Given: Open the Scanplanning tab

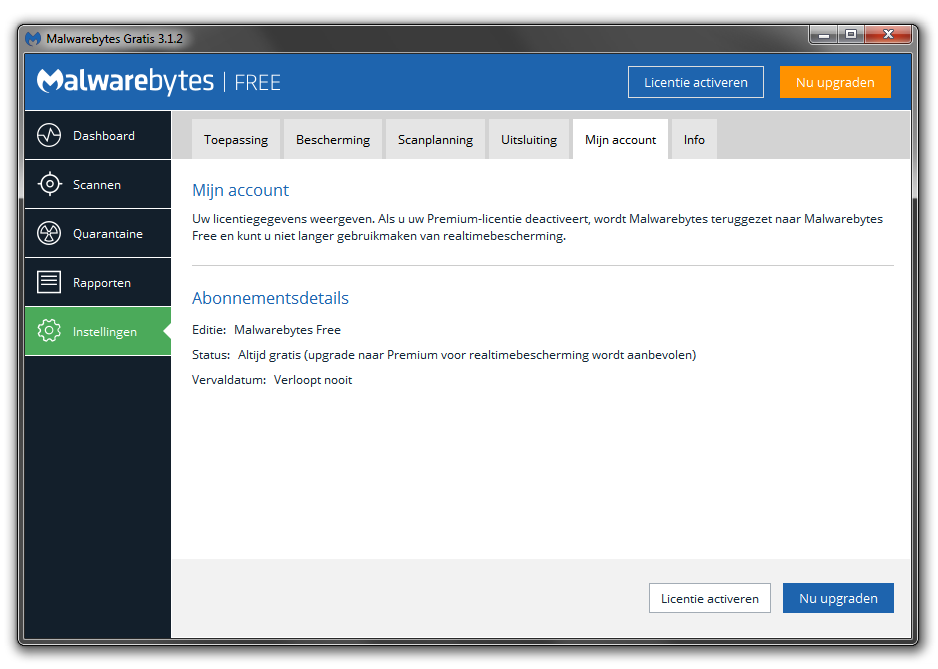Looking at the screenshot, I should (436, 139).
